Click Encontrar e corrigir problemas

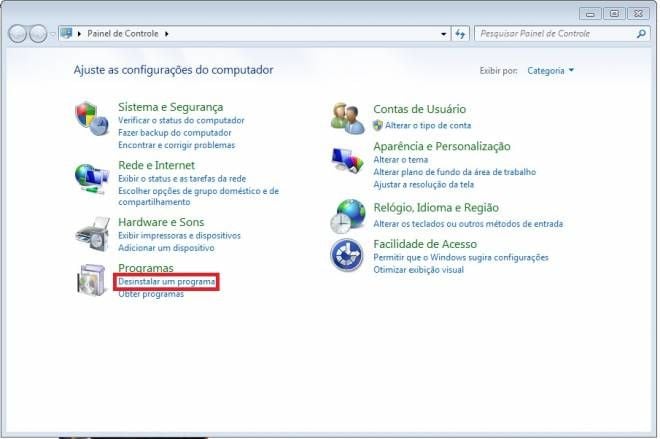click(x=176, y=145)
